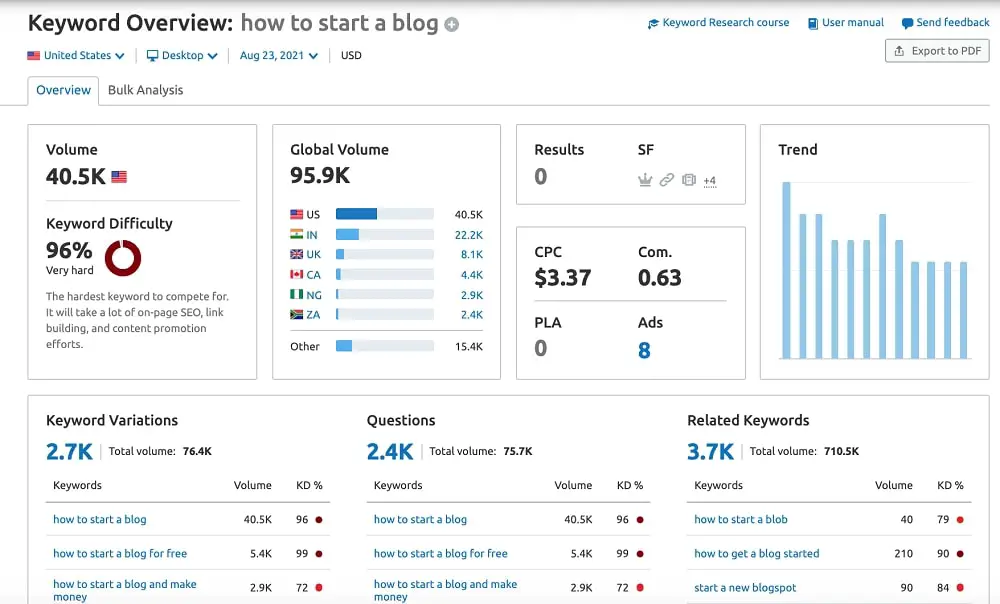This screenshot has height=604, width=1000.
Task: Switch to the Bulk Analysis tab
Action: click(x=147, y=90)
